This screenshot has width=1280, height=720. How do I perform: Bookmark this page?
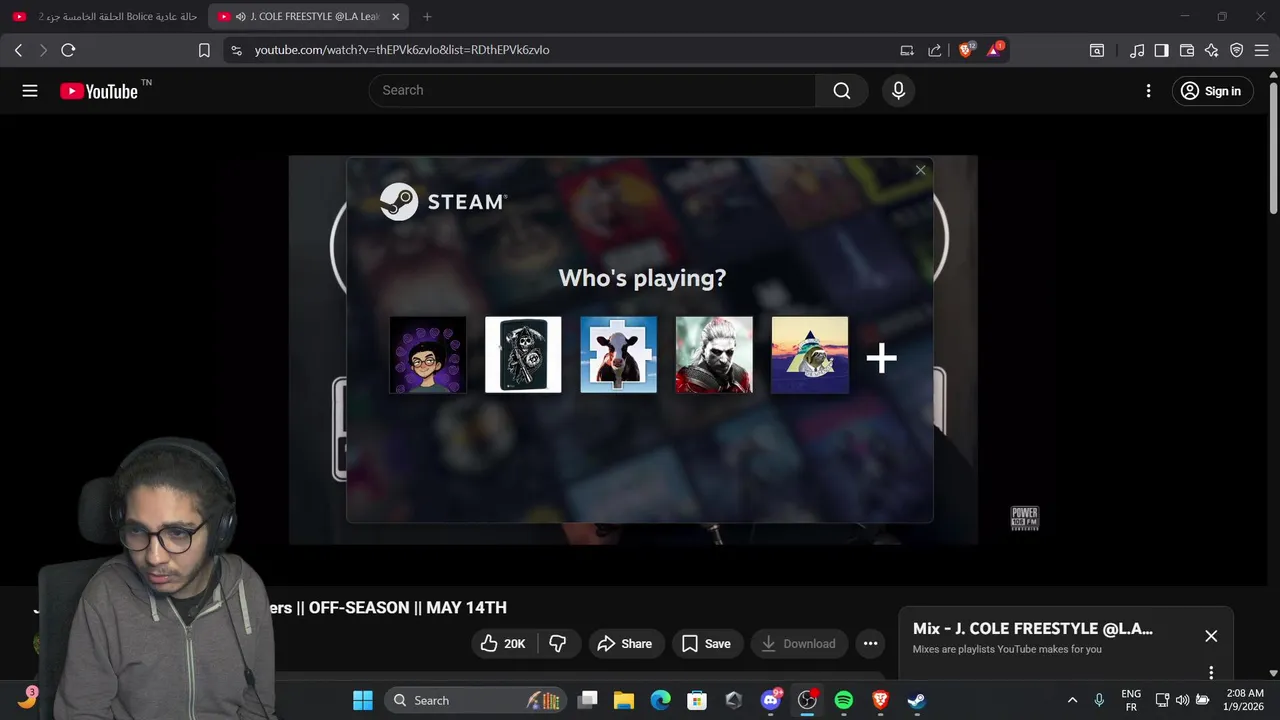(x=204, y=50)
